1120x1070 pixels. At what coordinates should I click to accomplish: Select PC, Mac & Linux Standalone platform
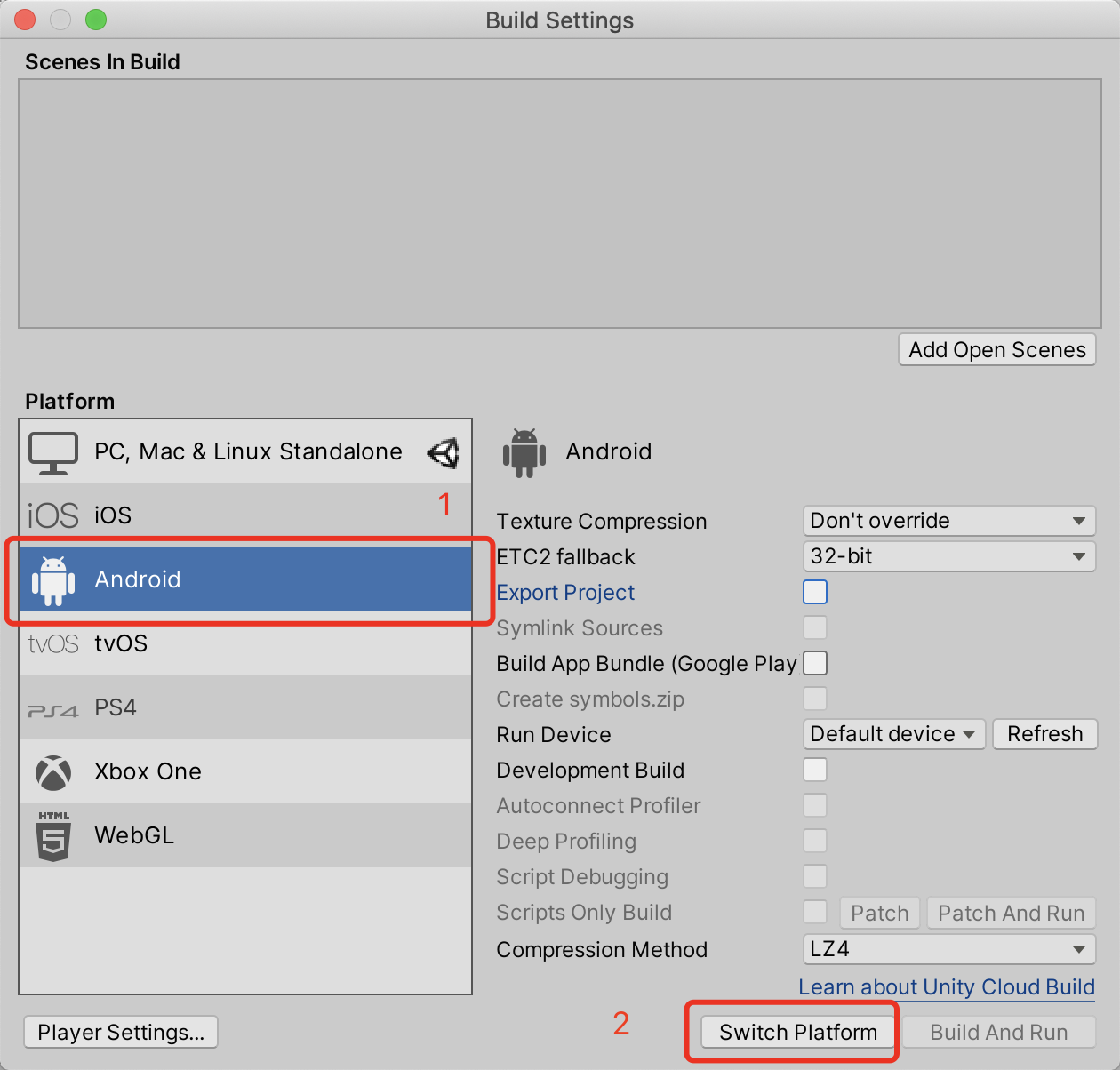[x=245, y=452]
